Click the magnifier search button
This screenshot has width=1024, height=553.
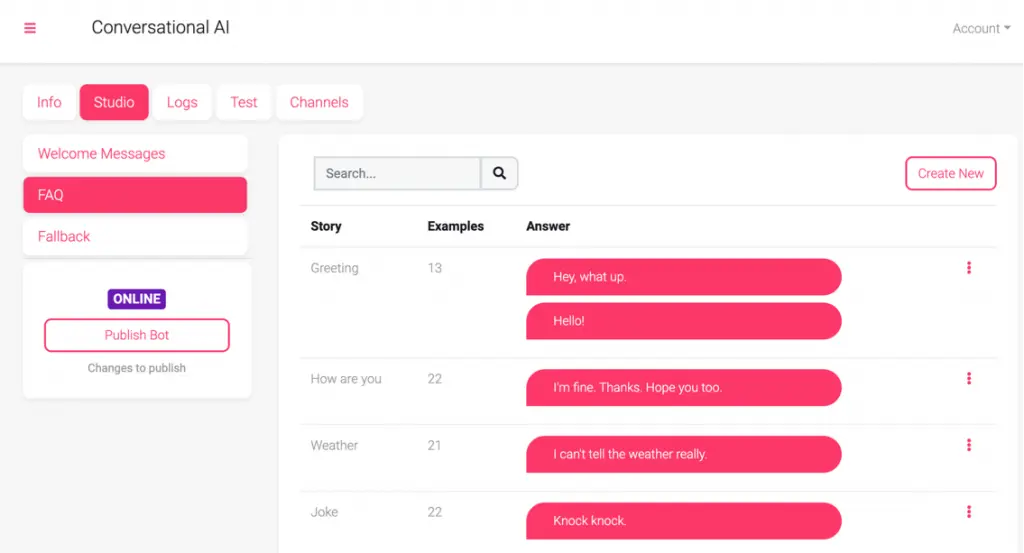pos(499,173)
